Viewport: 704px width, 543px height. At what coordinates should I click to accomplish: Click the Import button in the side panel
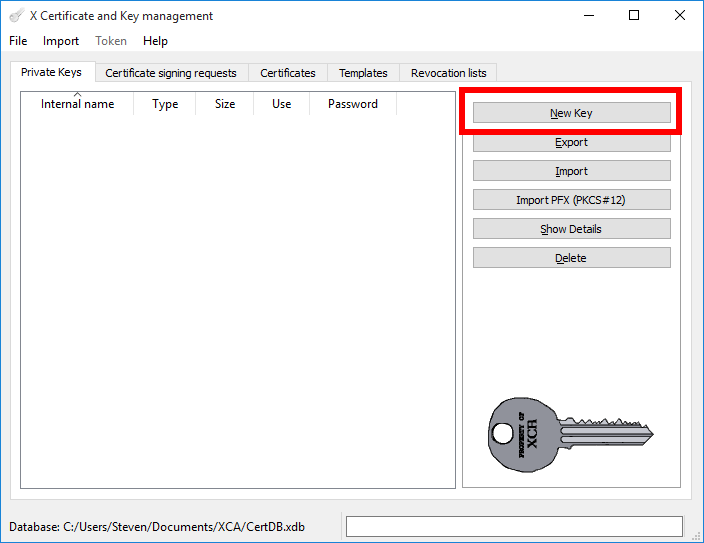(x=571, y=171)
